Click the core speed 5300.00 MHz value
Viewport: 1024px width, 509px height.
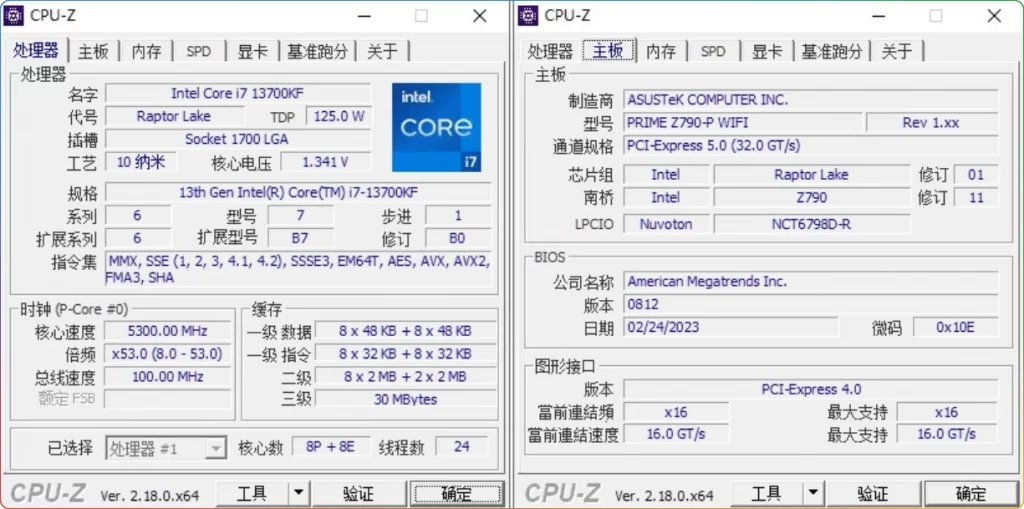pyautogui.click(x=168, y=331)
